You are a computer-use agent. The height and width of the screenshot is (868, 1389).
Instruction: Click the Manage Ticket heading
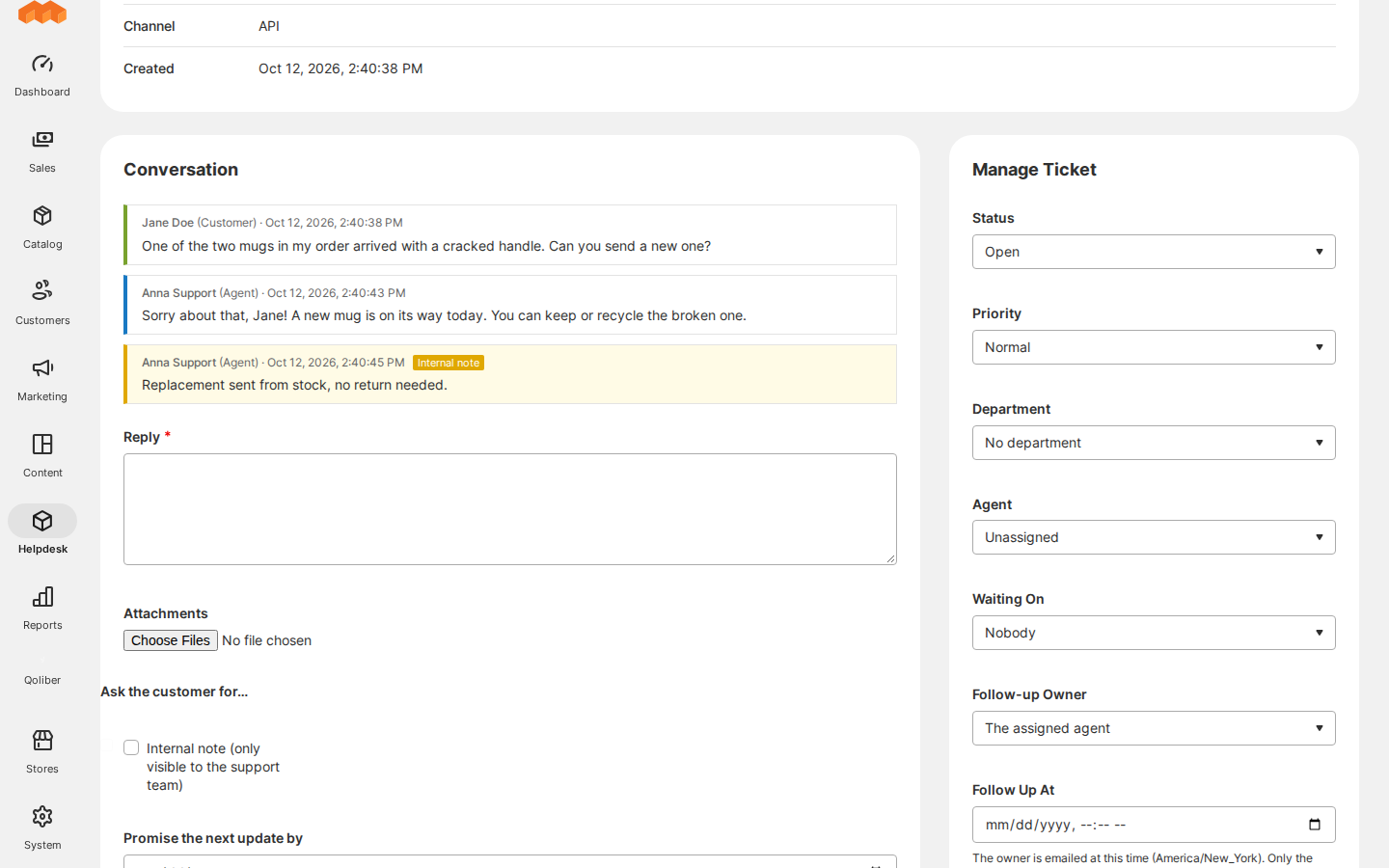tap(1034, 170)
